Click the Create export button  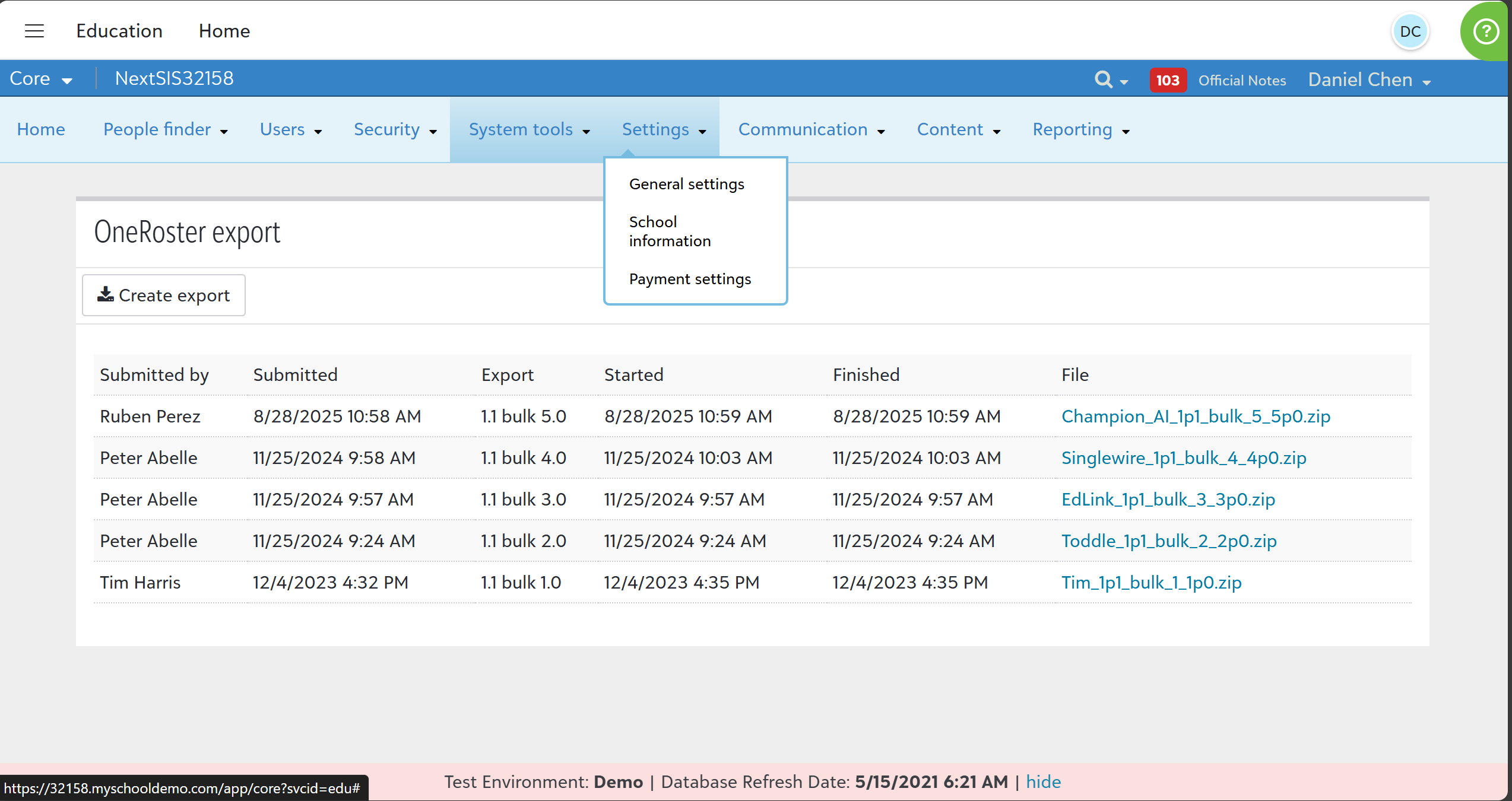point(164,295)
